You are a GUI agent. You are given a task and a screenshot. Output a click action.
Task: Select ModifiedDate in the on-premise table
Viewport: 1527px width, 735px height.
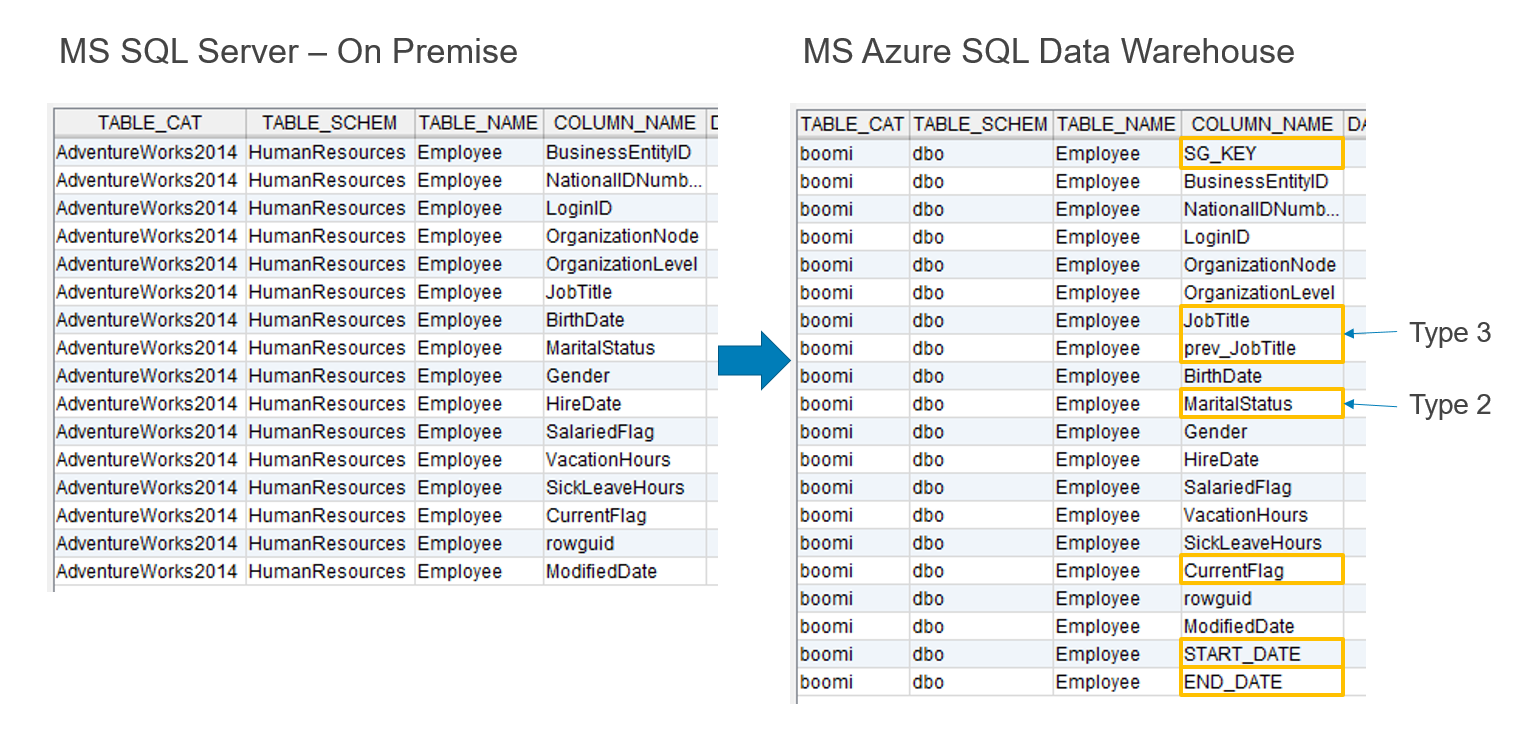pos(601,571)
